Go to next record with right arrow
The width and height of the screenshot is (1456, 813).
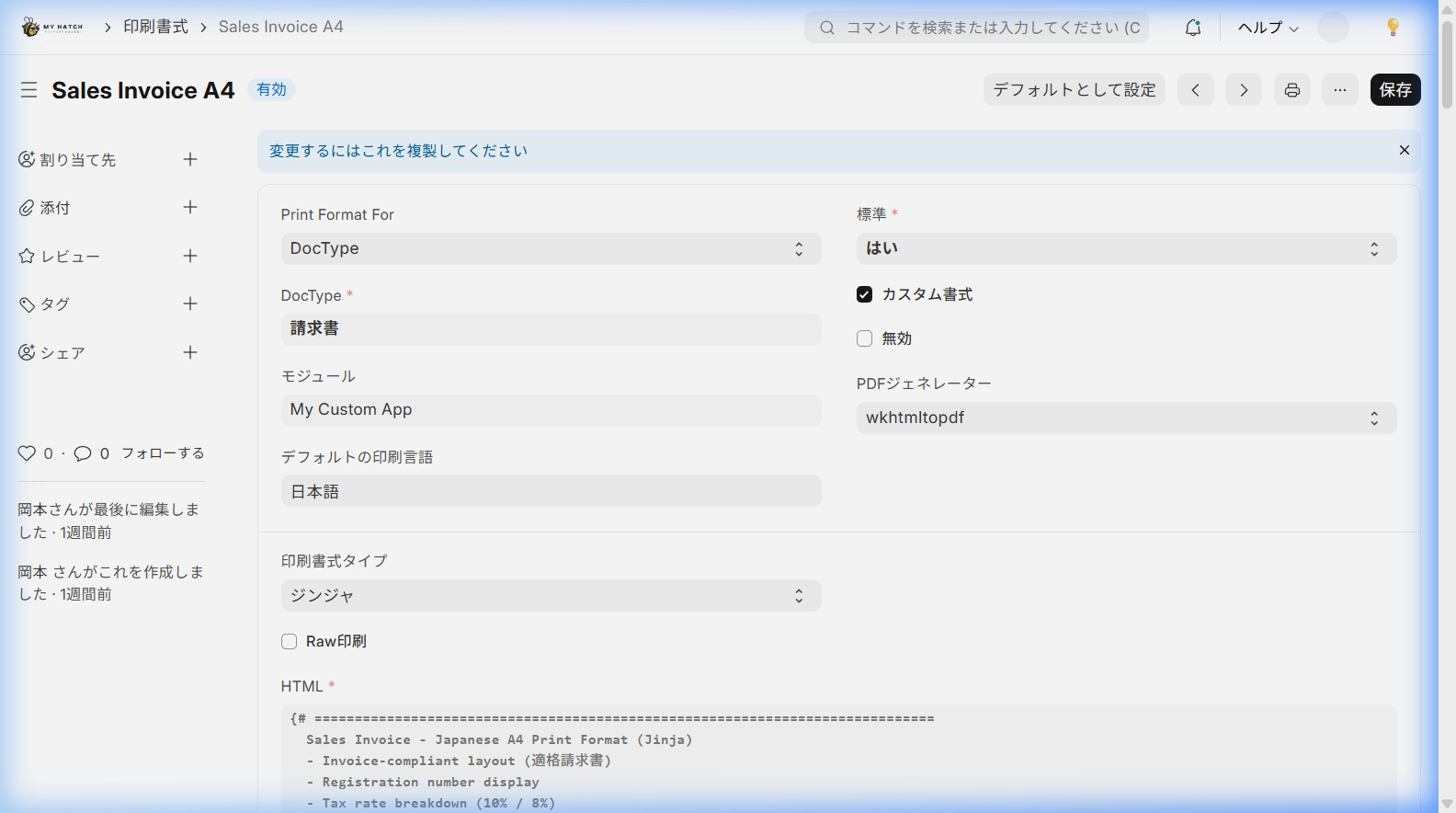[x=1243, y=90]
